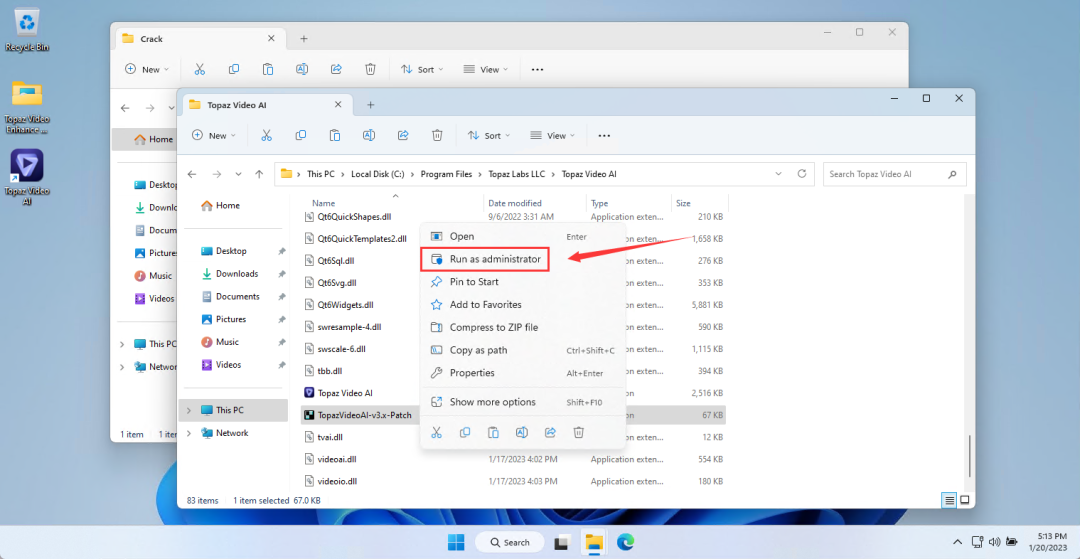Choose Pin to Start in context menu

[x=522, y=282]
